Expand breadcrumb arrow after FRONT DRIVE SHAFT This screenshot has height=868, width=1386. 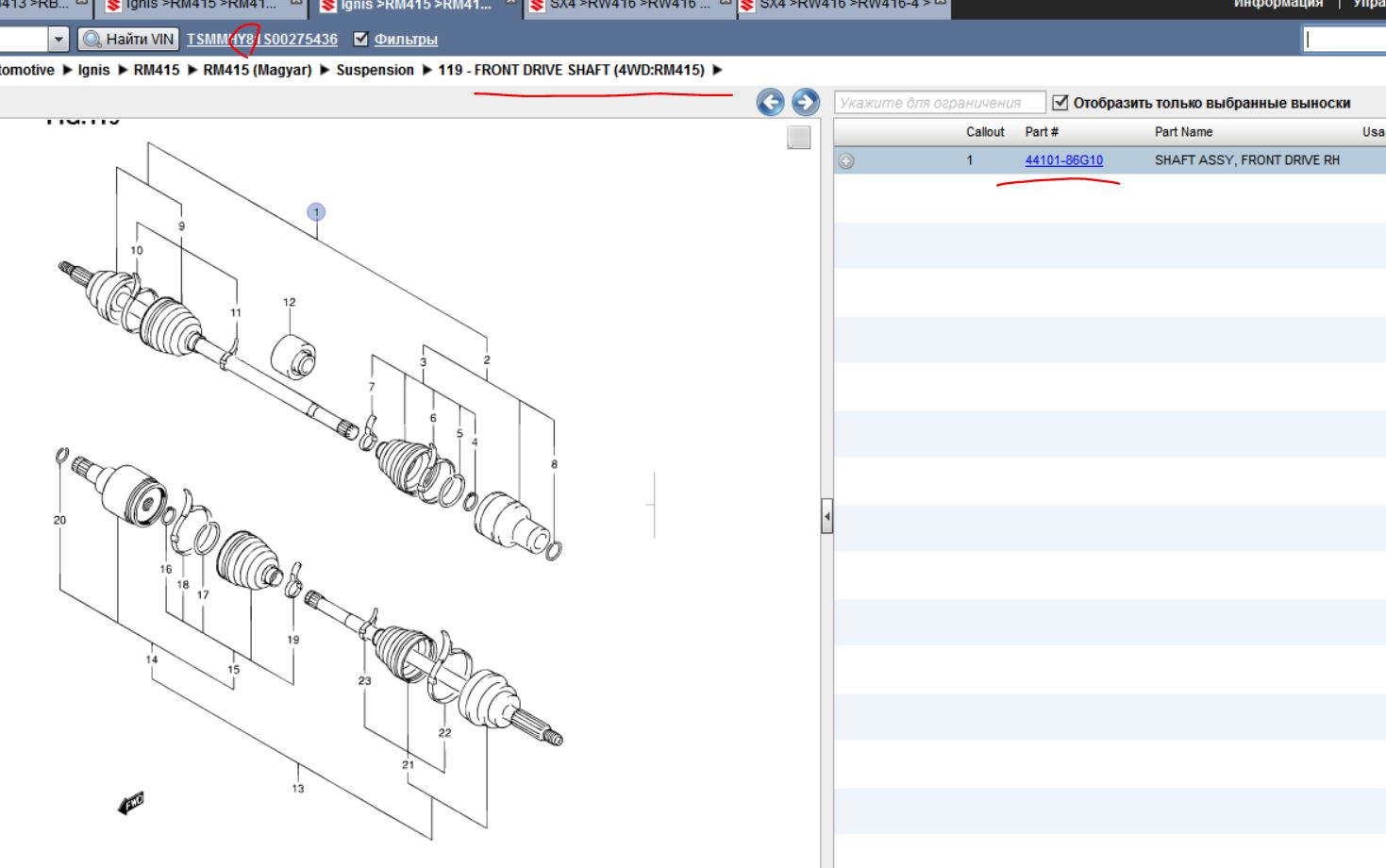coord(718,70)
